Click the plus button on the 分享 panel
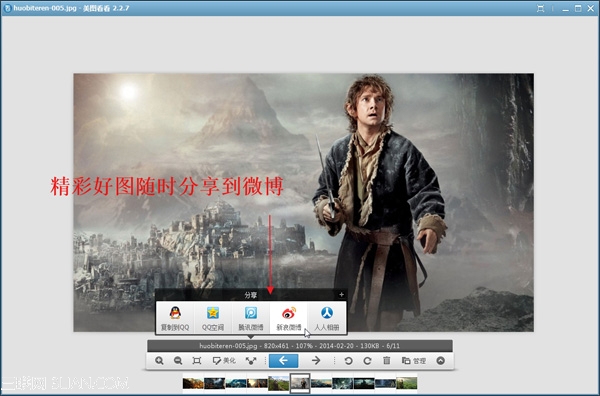 [x=341, y=294]
